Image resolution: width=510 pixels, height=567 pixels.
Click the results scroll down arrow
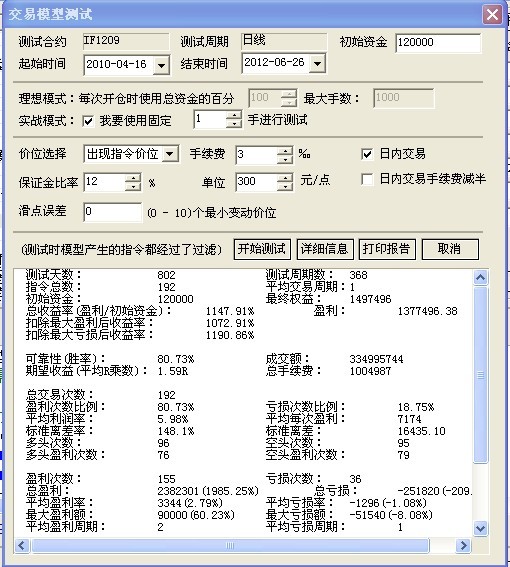click(480, 528)
